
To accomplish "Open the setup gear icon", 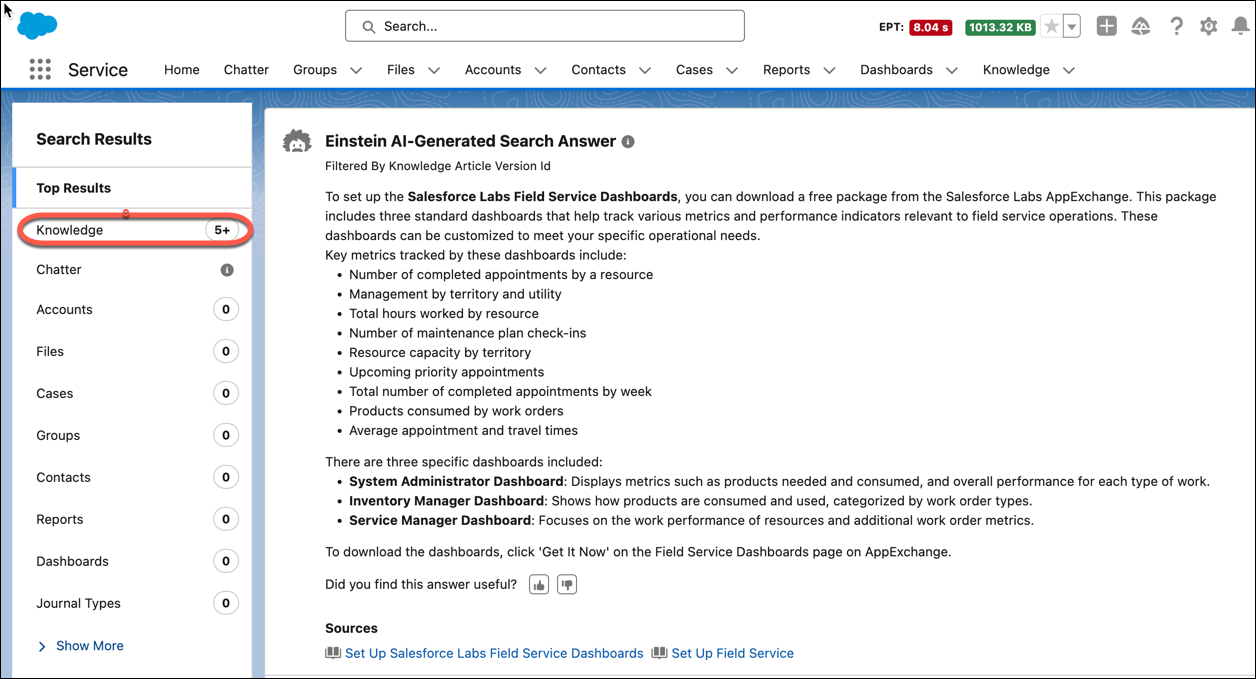I will (1209, 27).
